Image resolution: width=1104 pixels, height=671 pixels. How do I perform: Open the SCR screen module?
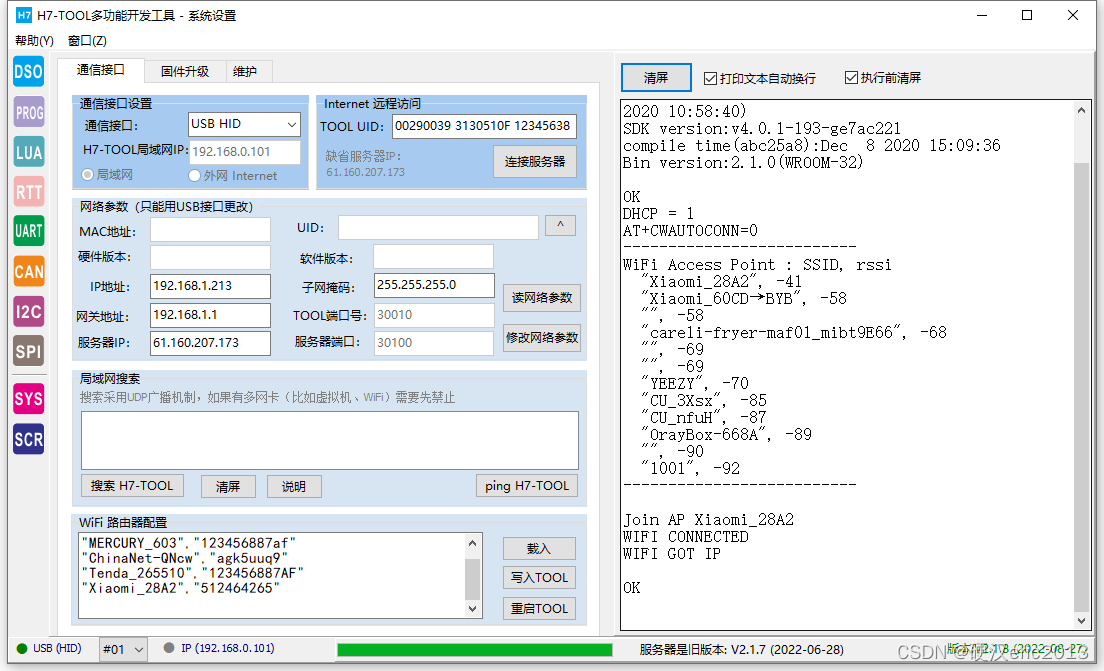coord(28,439)
